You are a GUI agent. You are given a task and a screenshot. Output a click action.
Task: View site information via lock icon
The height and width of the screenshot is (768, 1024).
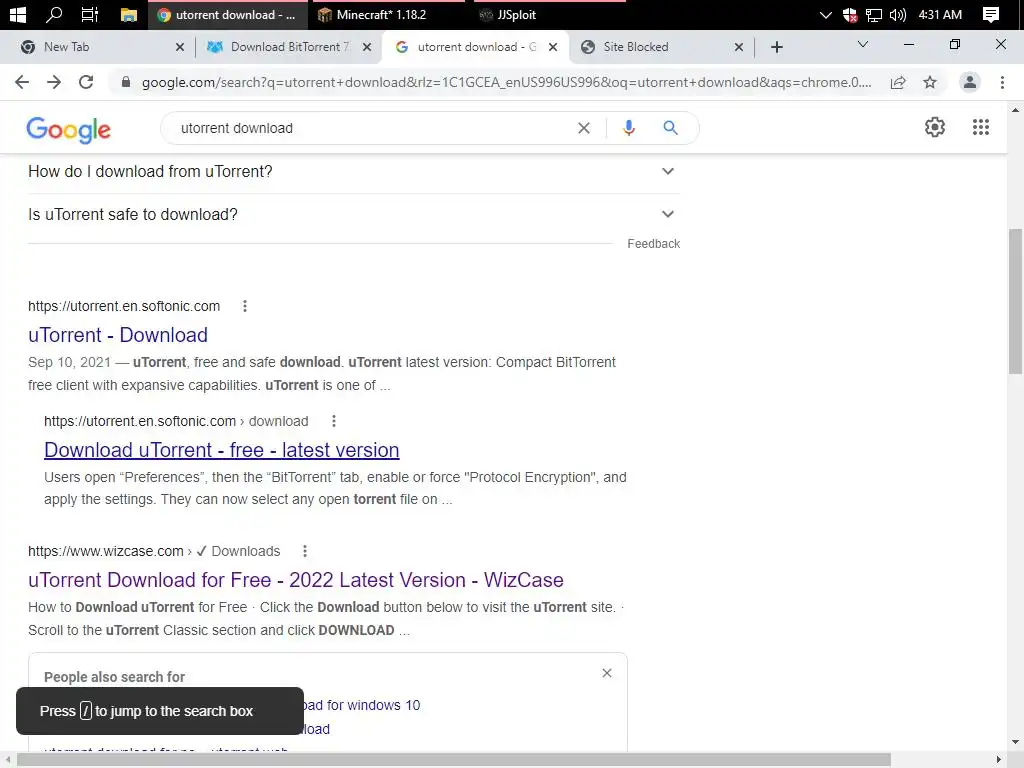(x=126, y=82)
